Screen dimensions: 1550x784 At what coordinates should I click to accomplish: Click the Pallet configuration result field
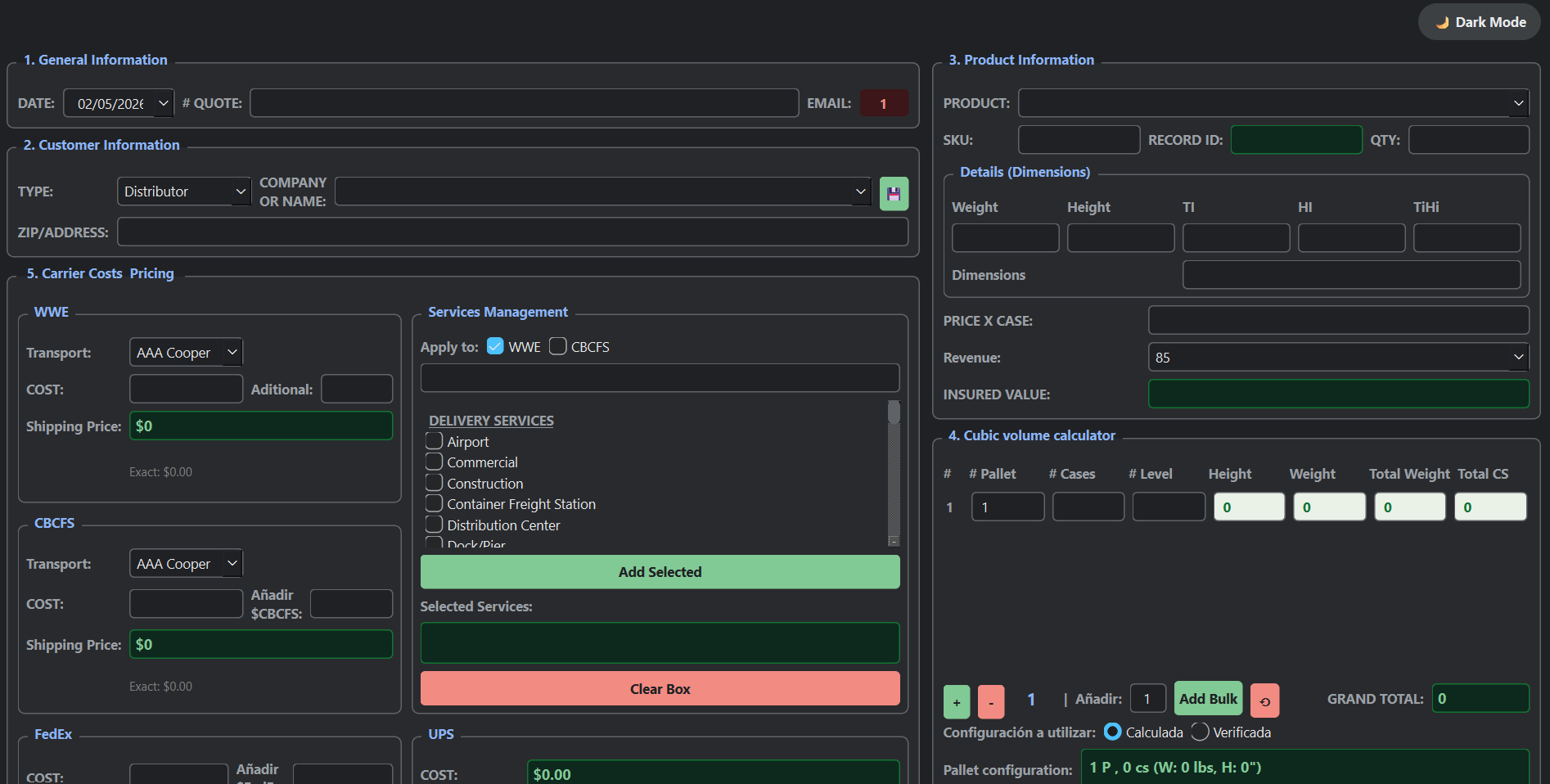tap(1304, 767)
